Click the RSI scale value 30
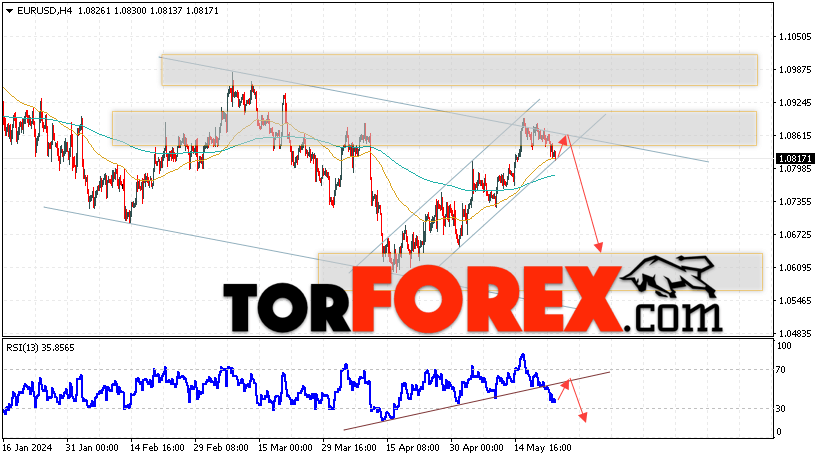The image size is (819, 459). pos(780,409)
